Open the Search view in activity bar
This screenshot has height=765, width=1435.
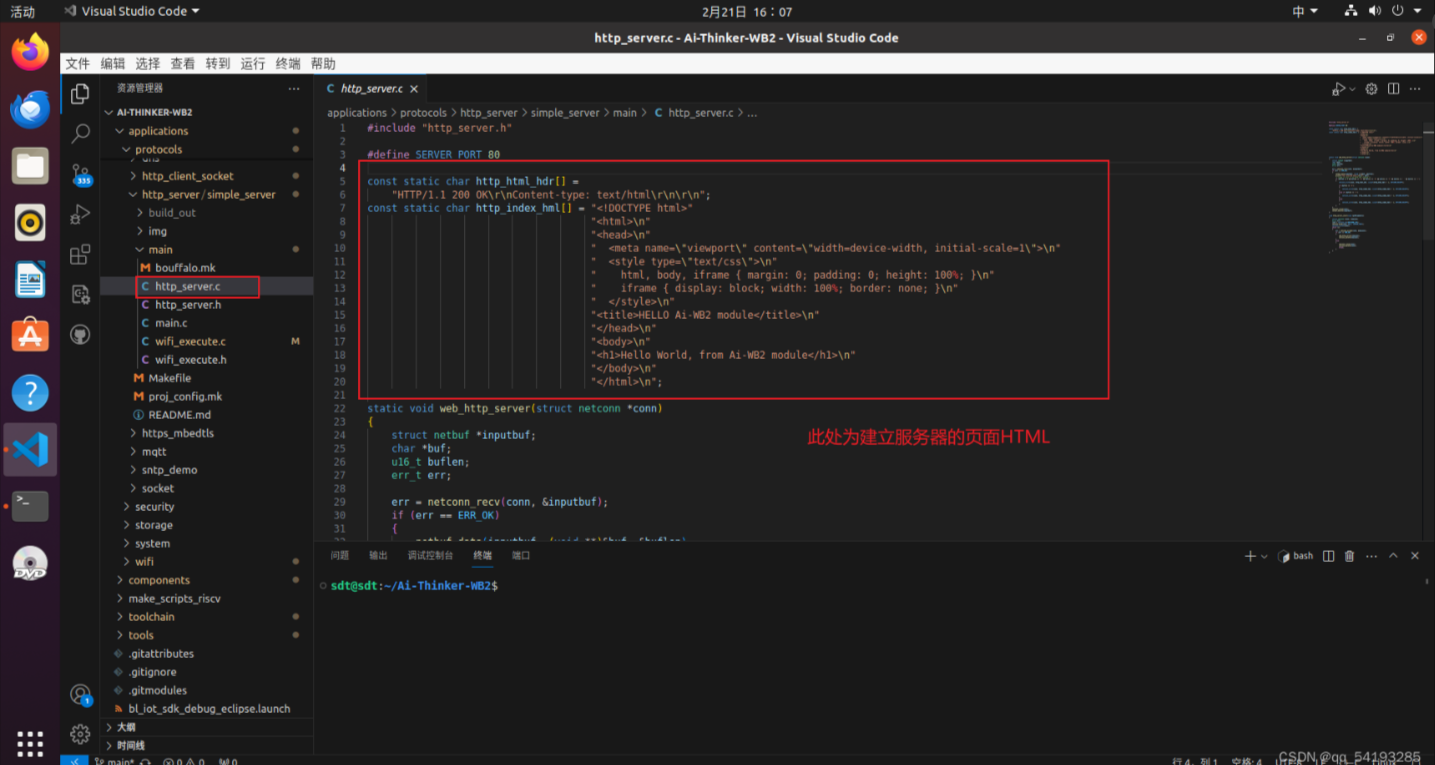coord(81,134)
